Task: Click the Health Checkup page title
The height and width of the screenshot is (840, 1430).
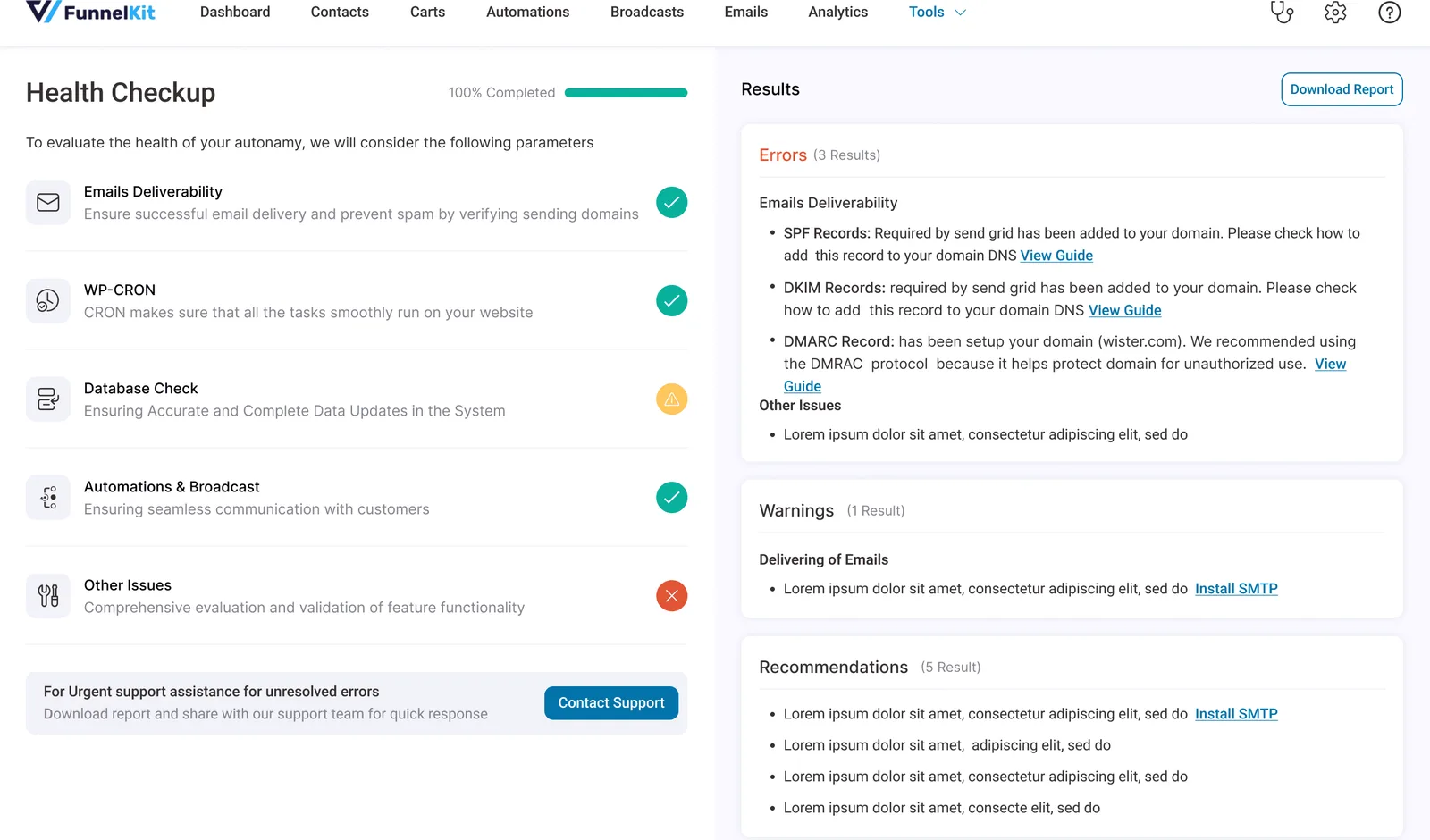Action: tap(121, 93)
